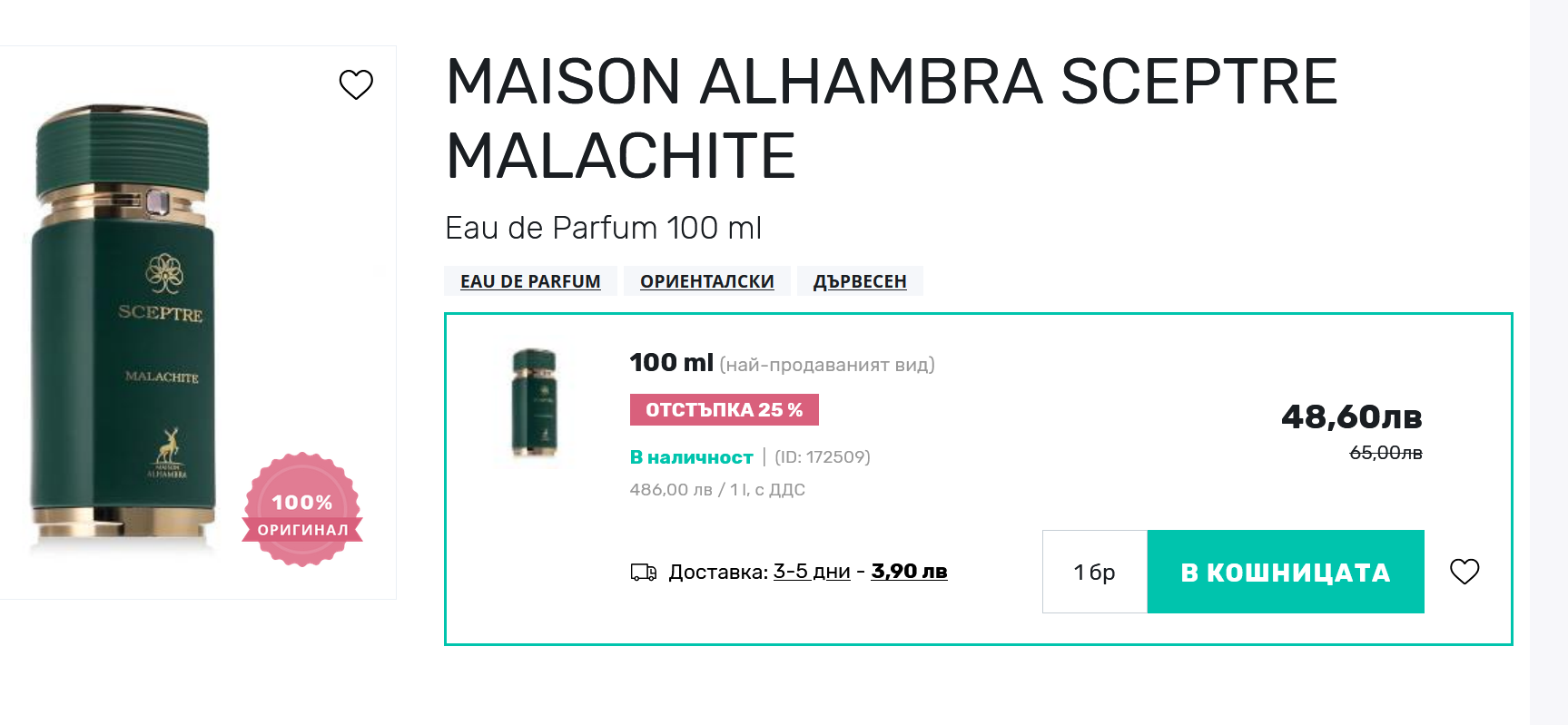Click the 48,60лв current price
Image resolution: width=1568 pixels, height=725 pixels.
1351,417
